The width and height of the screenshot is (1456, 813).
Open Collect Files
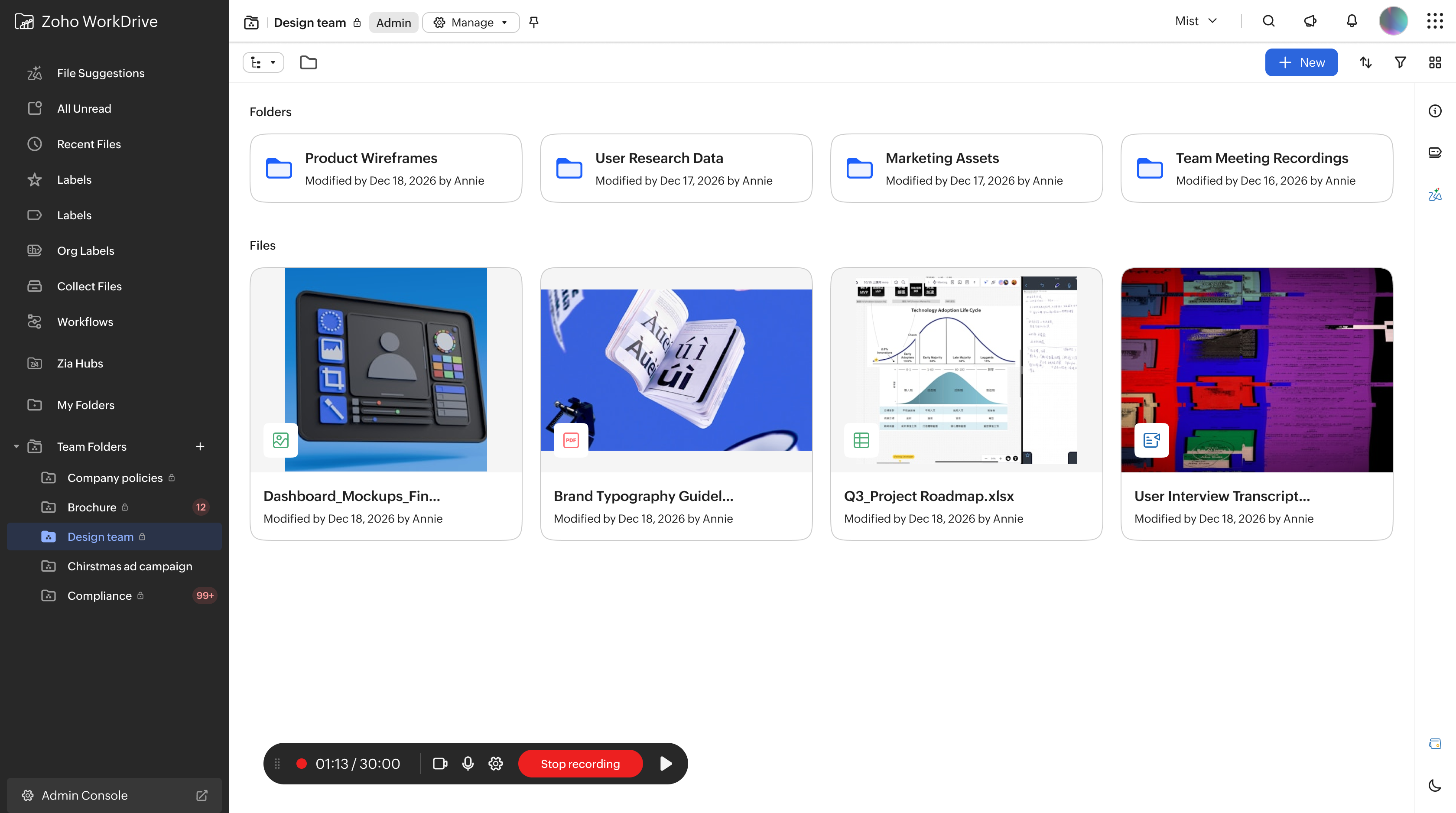[x=114, y=286]
